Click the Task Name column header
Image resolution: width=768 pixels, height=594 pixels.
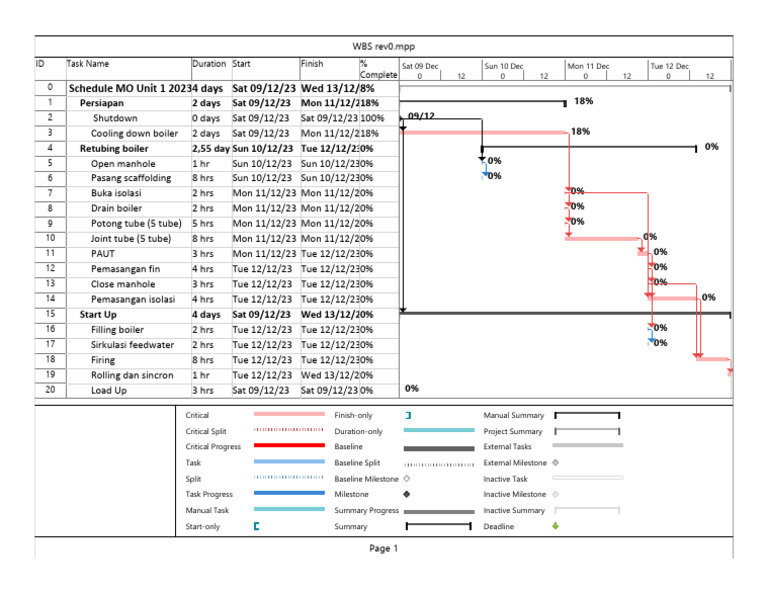pyautogui.click(x=88, y=64)
